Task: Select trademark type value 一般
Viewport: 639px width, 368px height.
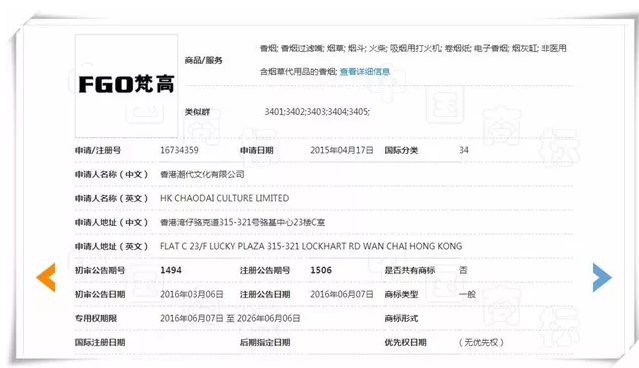Action: pyautogui.click(x=467, y=294)
